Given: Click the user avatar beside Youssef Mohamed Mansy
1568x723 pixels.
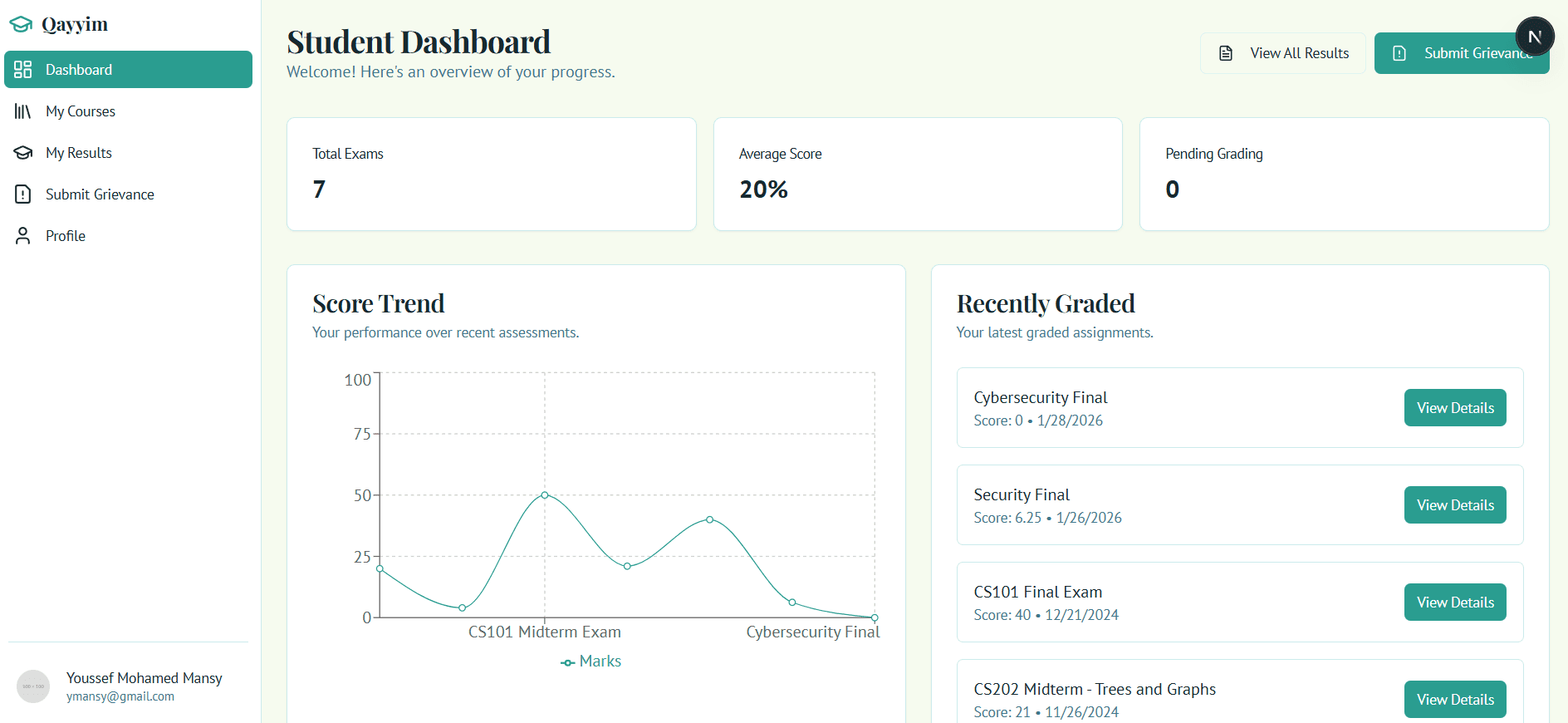Looking at the screenshot, I should pyautogui.click(x=33, y=686).
